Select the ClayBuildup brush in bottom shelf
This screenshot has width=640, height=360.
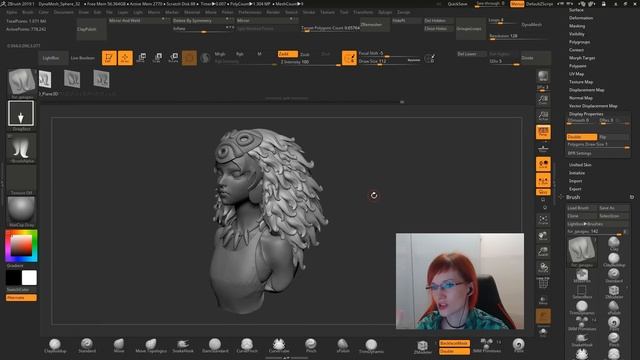55,346
